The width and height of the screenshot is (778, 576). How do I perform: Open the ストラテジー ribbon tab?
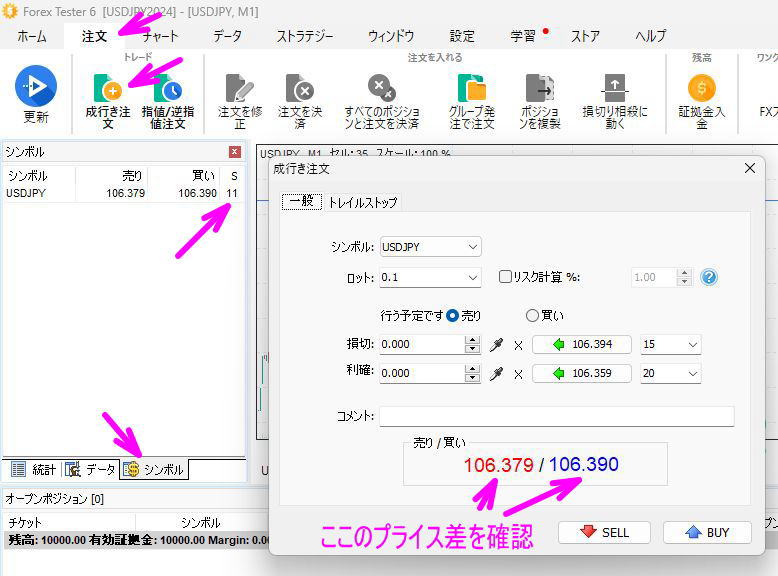305,36
